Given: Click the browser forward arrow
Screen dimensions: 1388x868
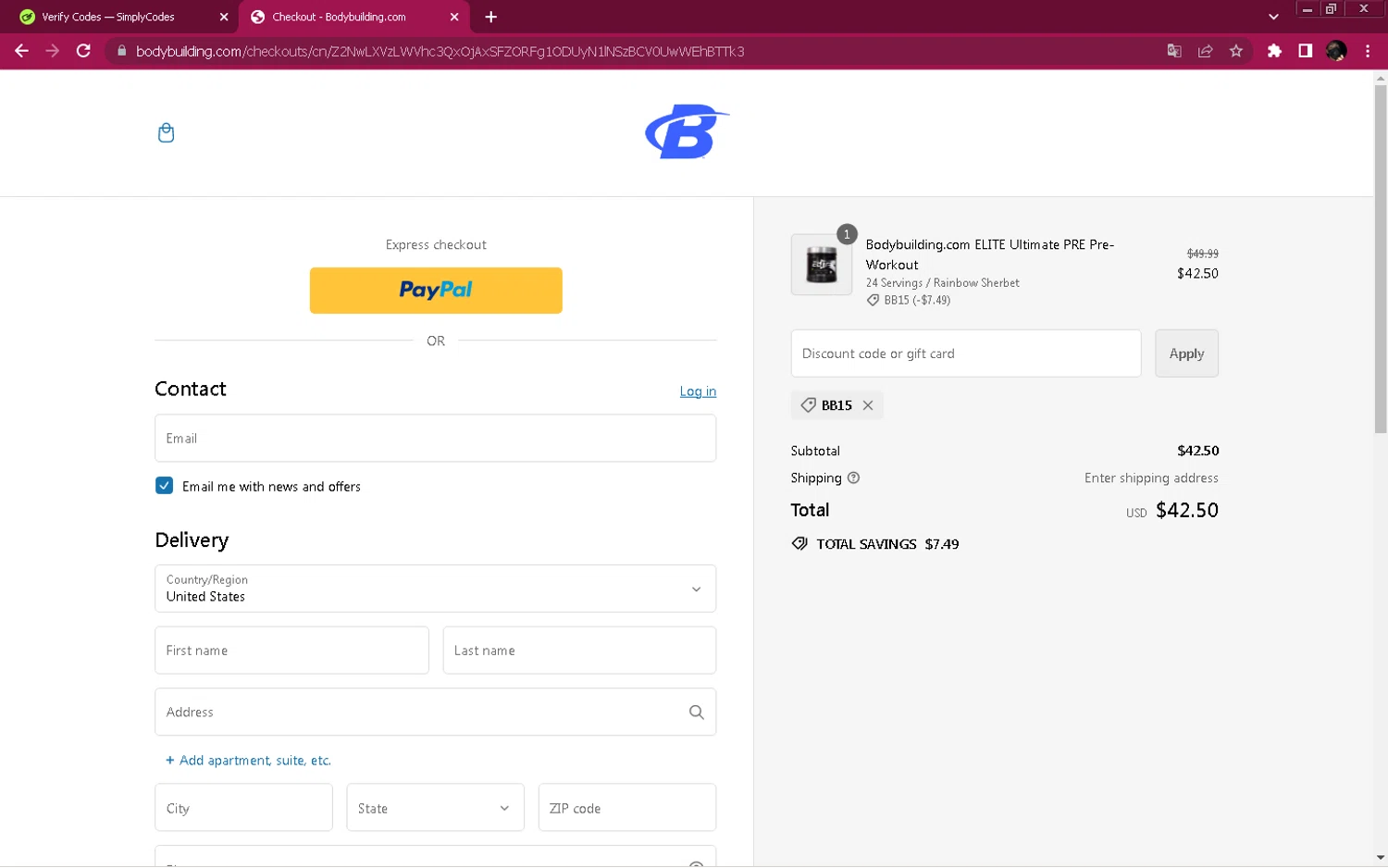Looking at the screenshot, I should [x=53, y=51].
